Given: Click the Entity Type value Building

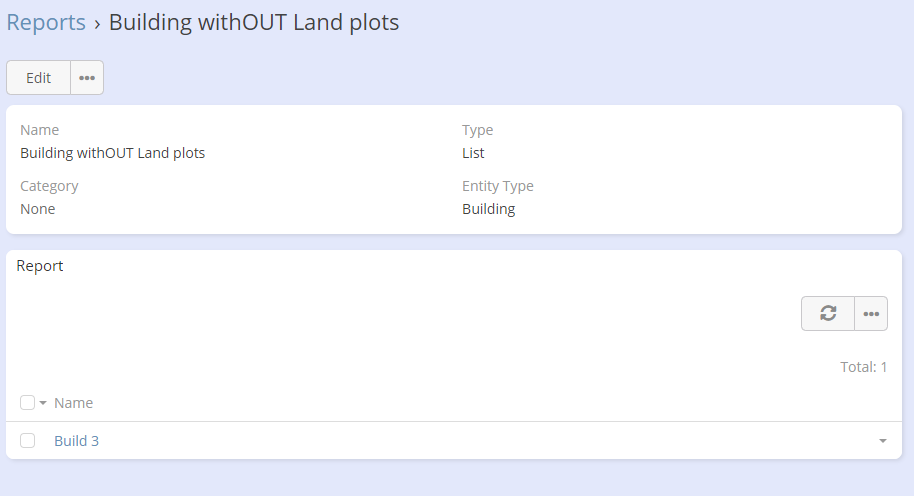Looking at the screenshot, I should point(488,209).
